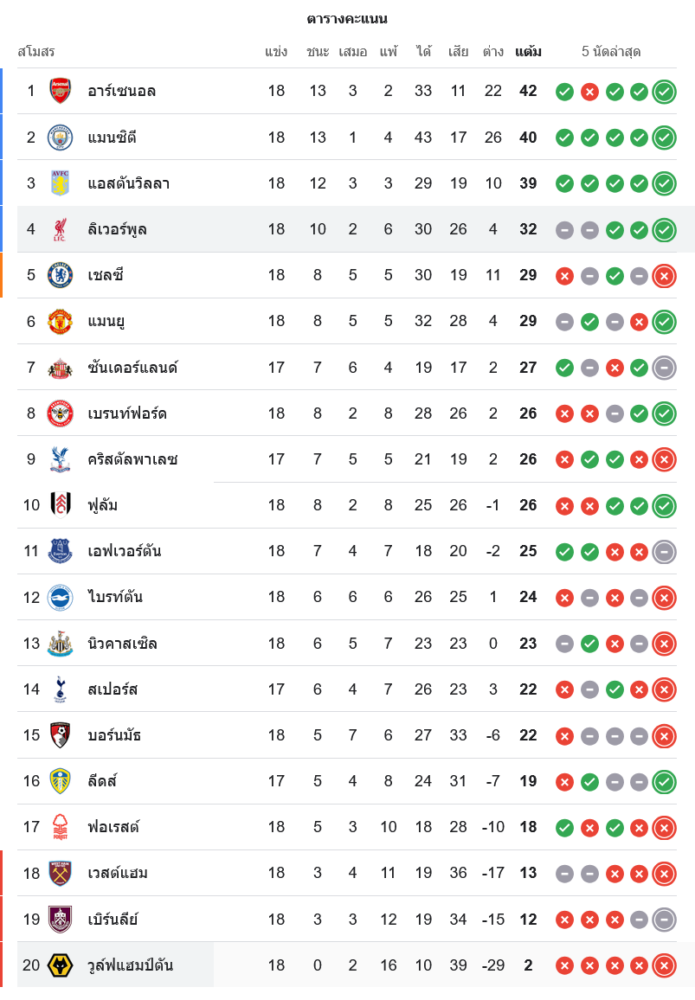695x1000 pixels.
Task: Click the Manchester City crest icon
Action: [60, 137]
